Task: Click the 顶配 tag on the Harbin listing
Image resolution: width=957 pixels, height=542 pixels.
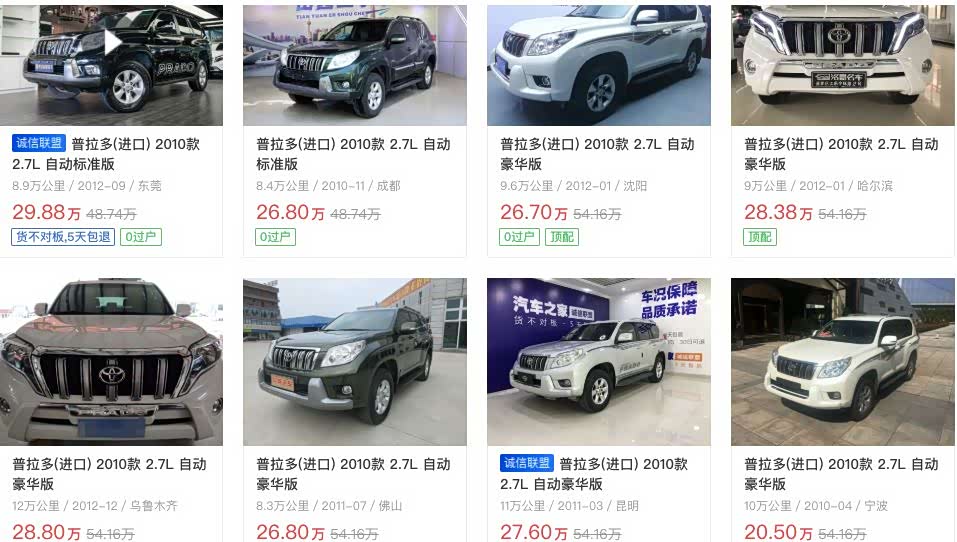Action: click(x=760, y=237)
